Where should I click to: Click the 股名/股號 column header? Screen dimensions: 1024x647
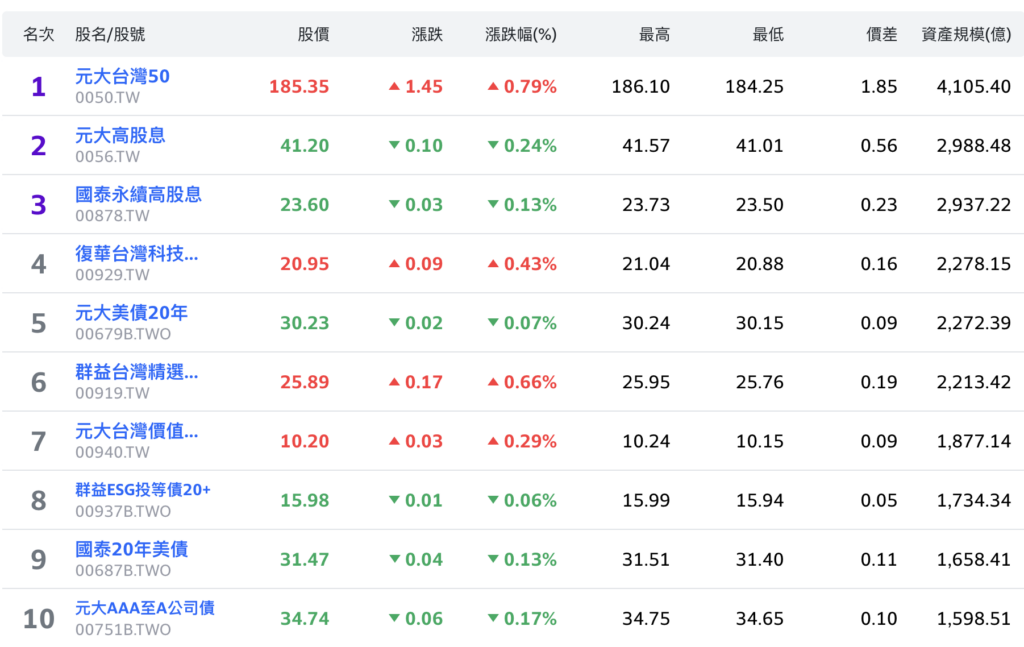[x=110, y=34]
